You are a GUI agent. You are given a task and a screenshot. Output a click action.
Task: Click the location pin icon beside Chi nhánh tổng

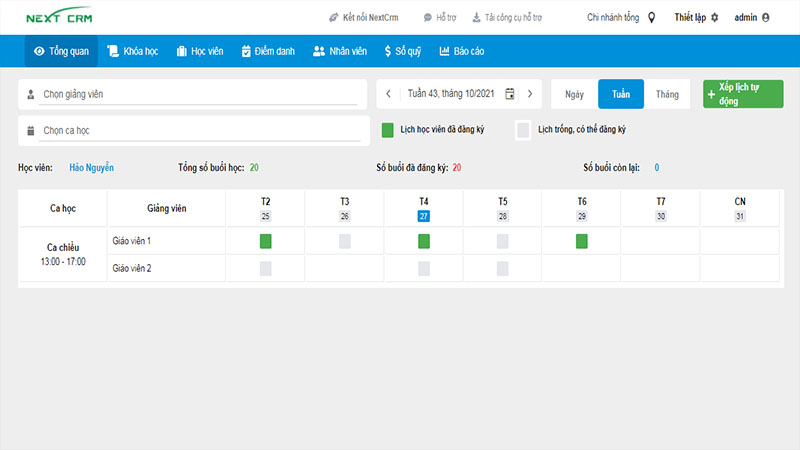(652, 17)
